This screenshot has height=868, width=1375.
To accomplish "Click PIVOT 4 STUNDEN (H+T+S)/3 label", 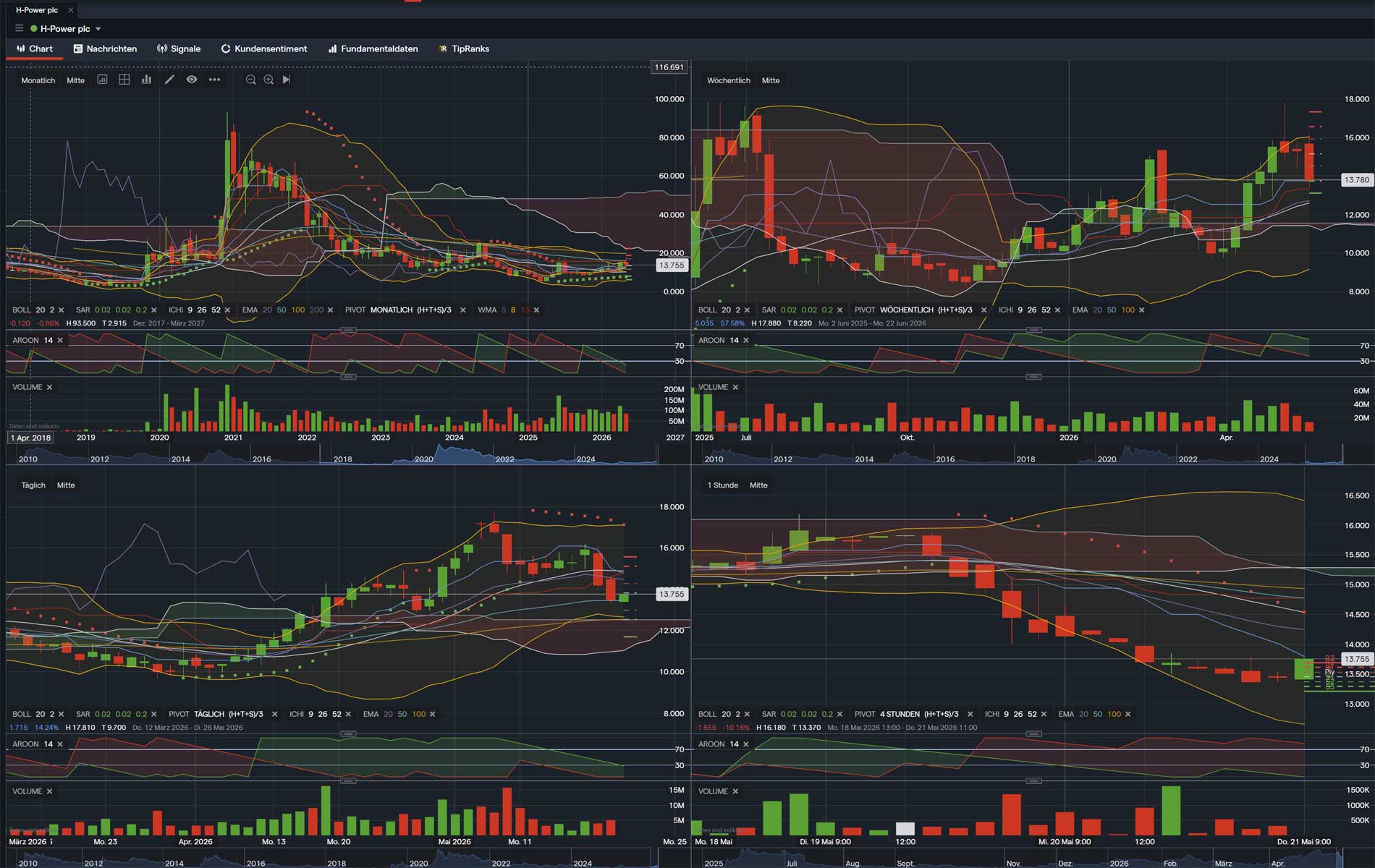I will [907, 715].
